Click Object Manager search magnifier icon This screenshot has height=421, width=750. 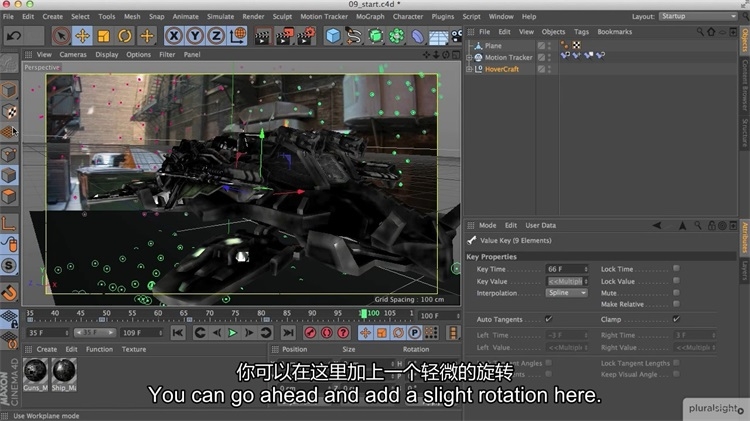700,32
